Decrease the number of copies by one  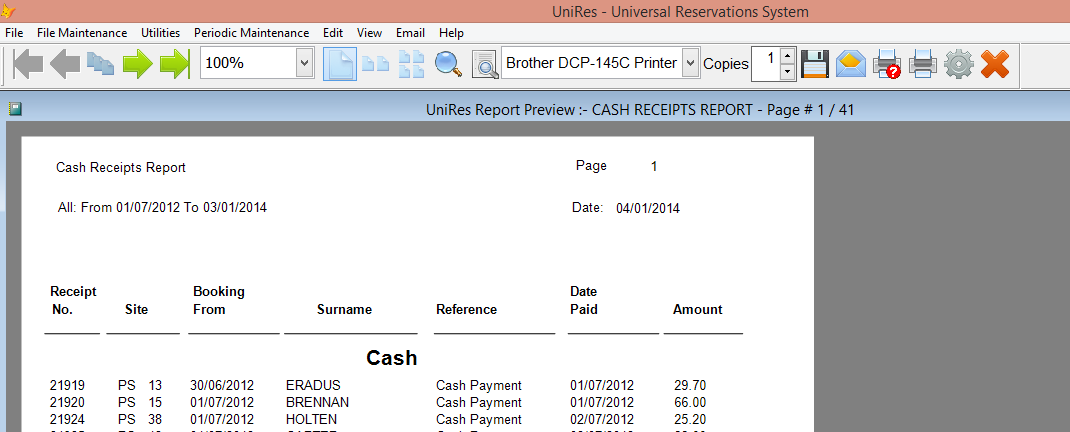787,72
